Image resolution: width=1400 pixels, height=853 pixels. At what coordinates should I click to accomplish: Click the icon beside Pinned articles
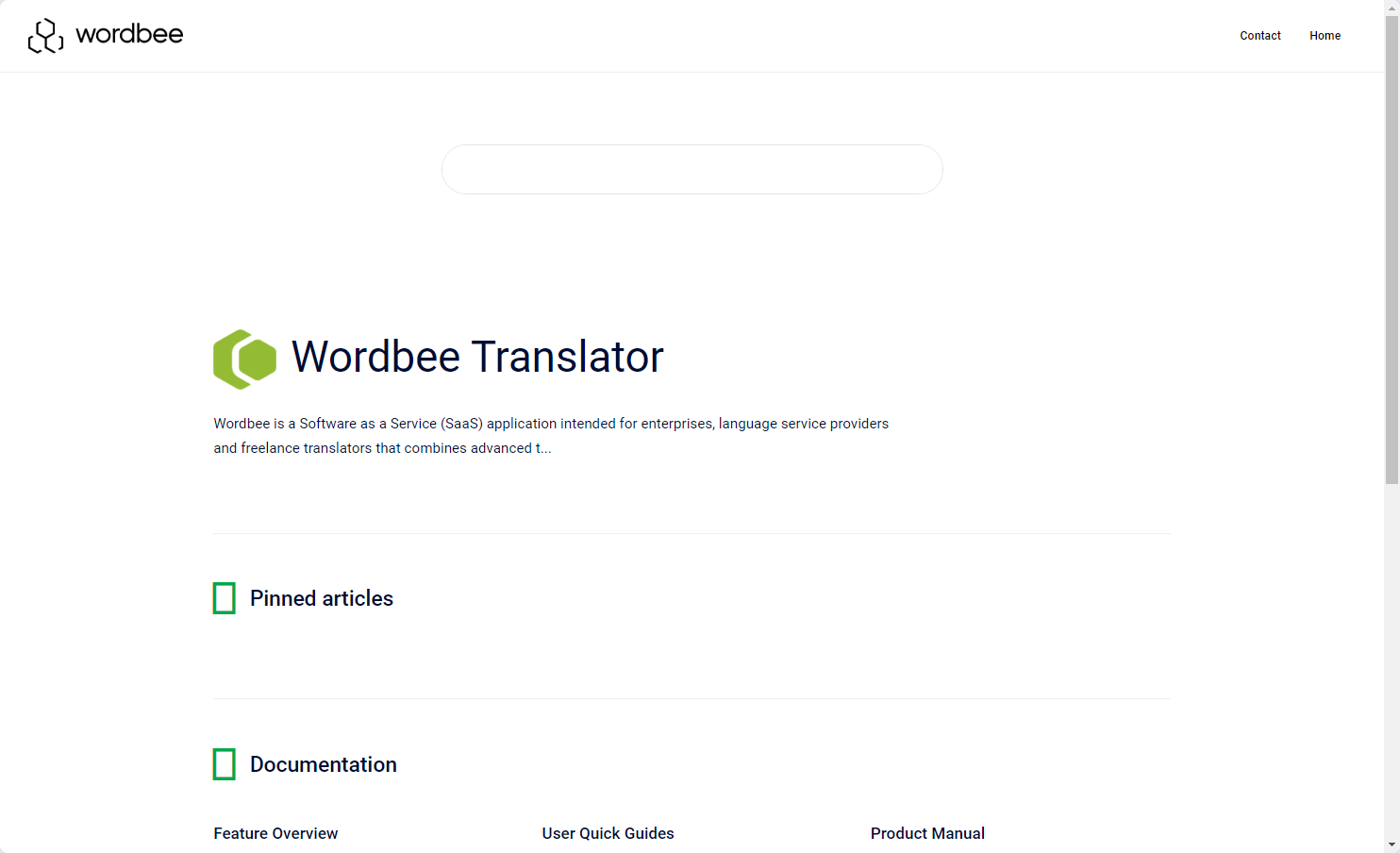[x=225, y=598]
